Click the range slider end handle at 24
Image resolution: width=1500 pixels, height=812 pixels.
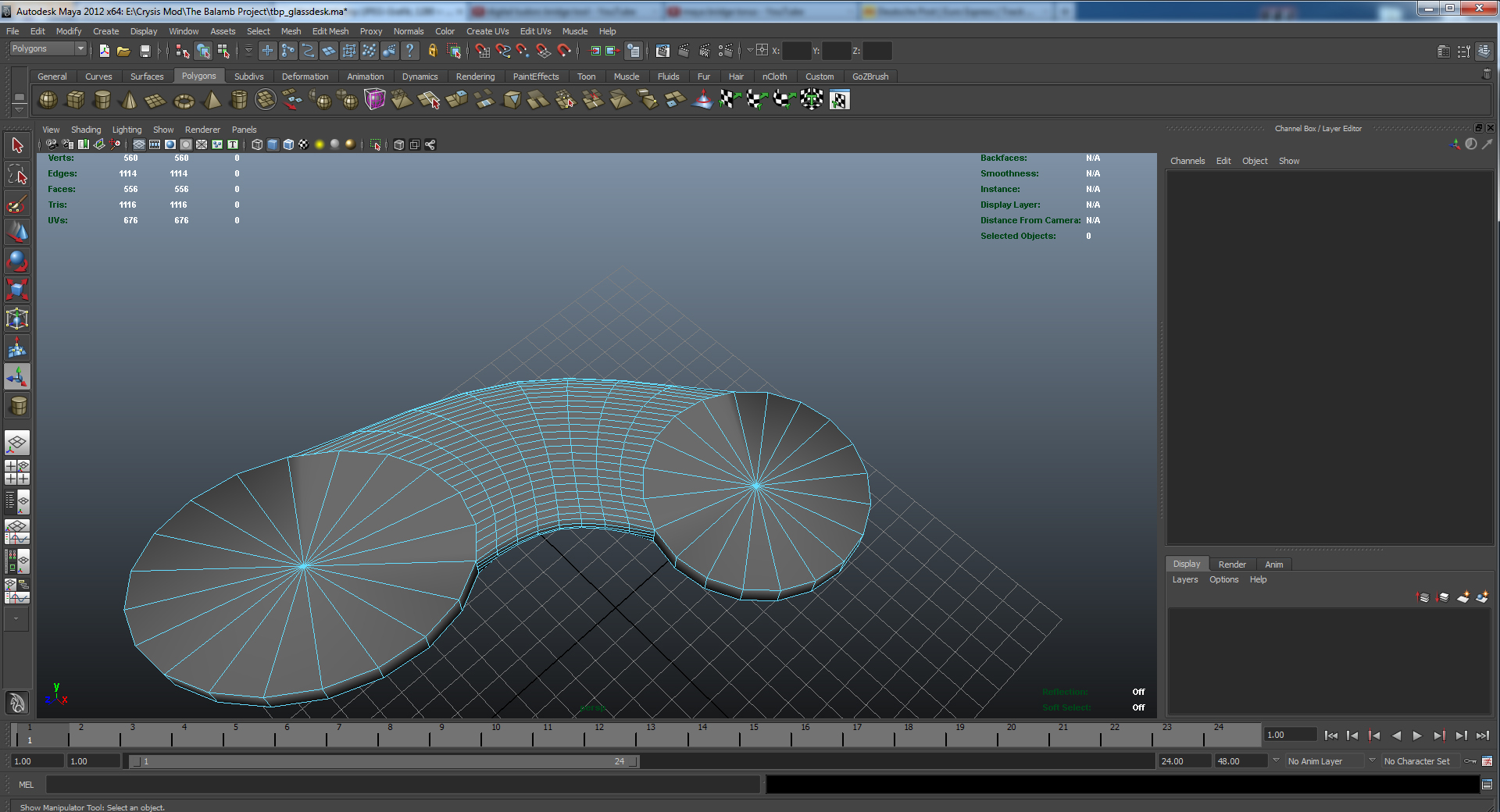[x=633, y=761]
